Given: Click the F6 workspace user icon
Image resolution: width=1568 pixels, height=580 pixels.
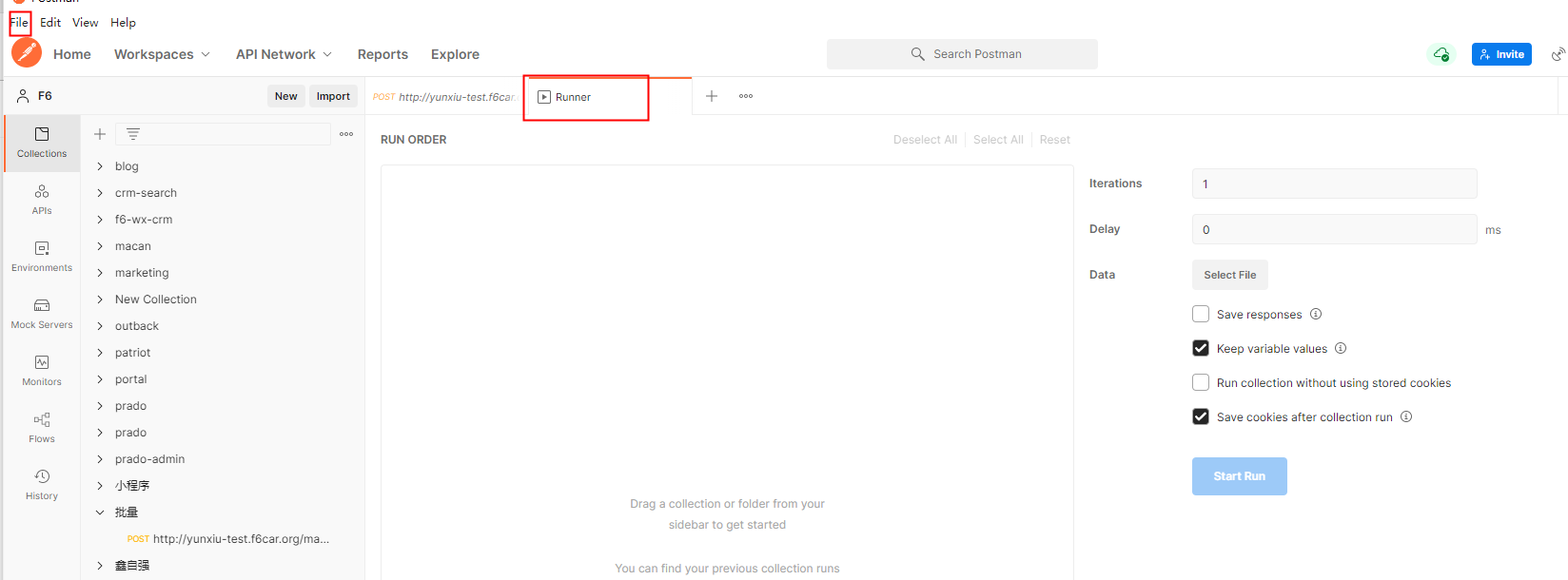Looking at the screenshot, I should 23,96.
